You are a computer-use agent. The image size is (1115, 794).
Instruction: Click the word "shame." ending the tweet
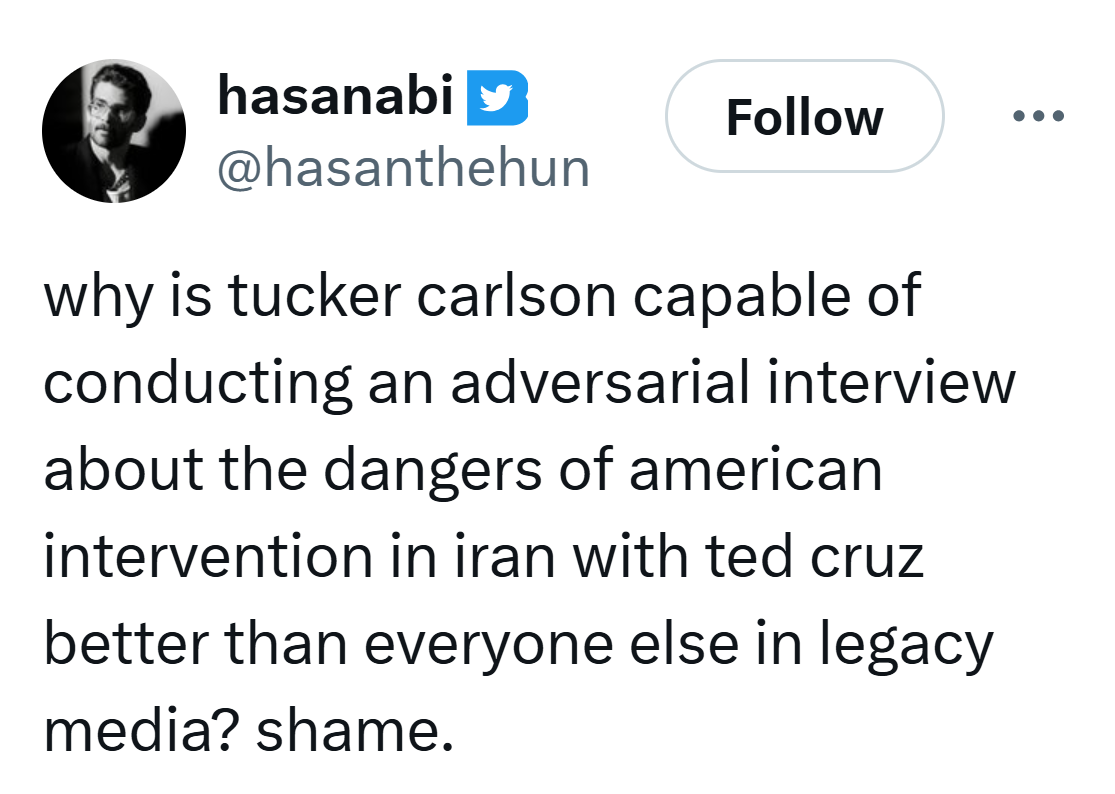pos(354,731)
